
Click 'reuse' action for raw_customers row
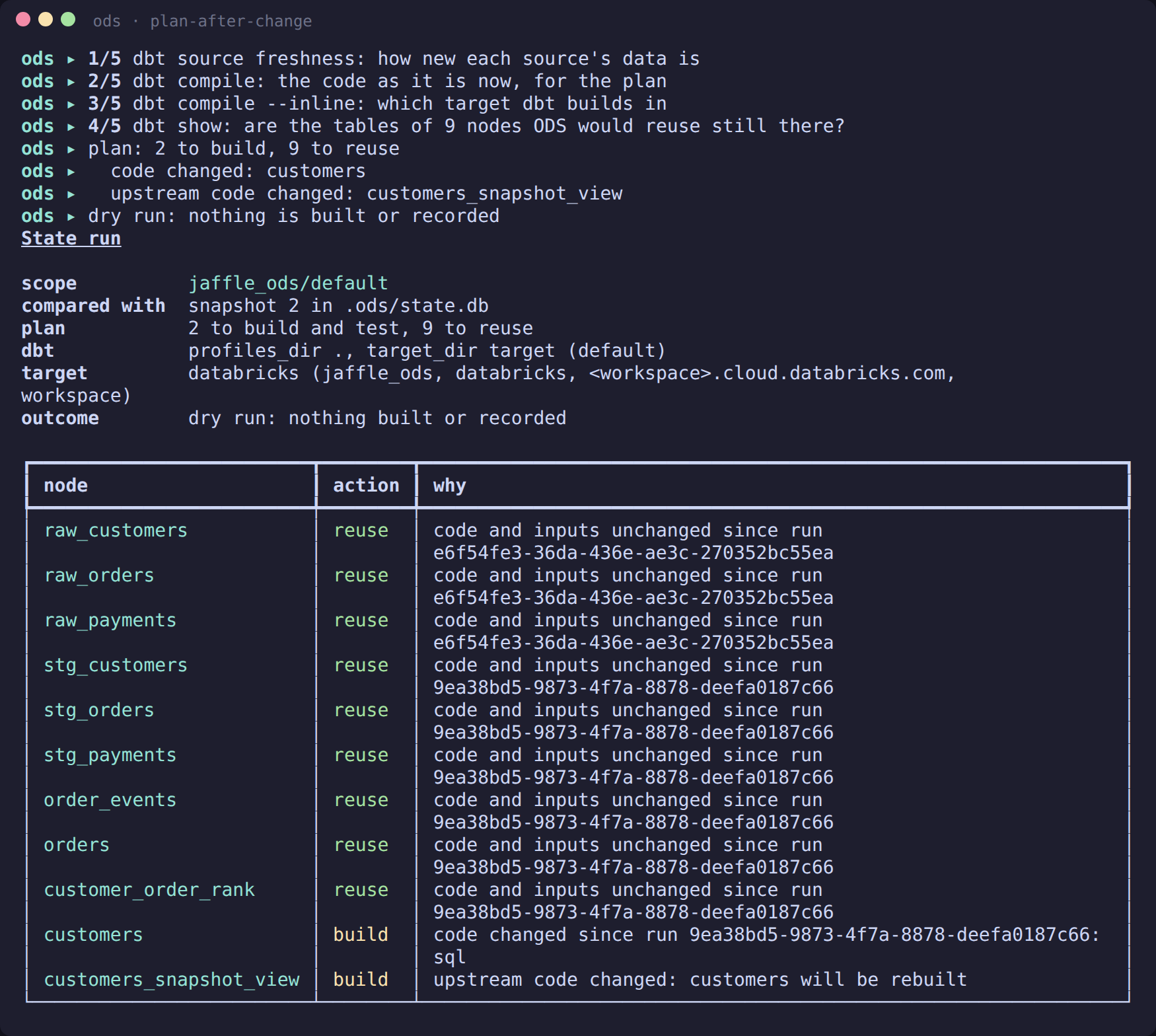(361, 531)
